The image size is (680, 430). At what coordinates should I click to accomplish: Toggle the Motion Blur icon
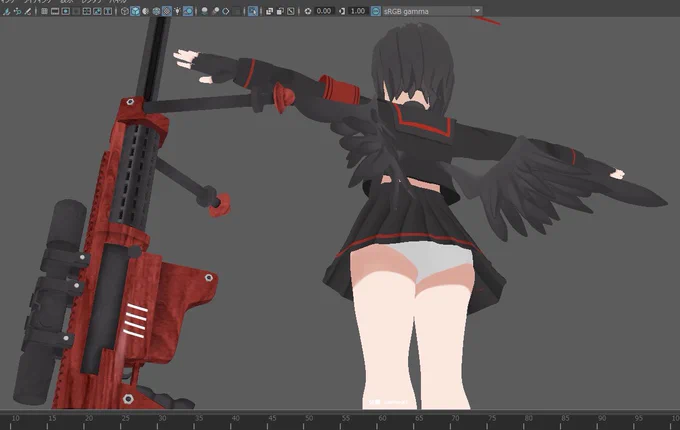215,11
